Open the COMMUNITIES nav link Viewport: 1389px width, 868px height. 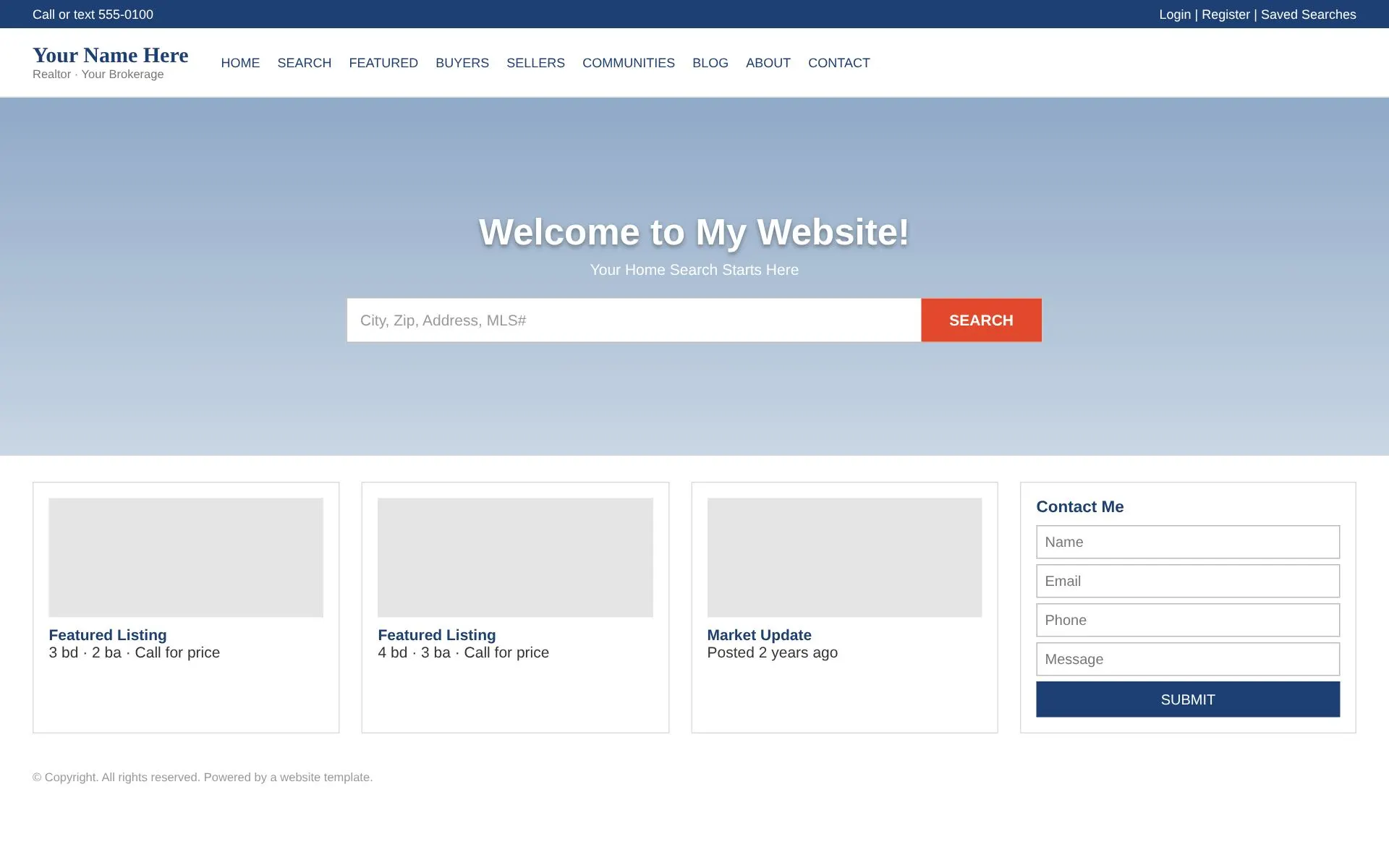[629, 63]
